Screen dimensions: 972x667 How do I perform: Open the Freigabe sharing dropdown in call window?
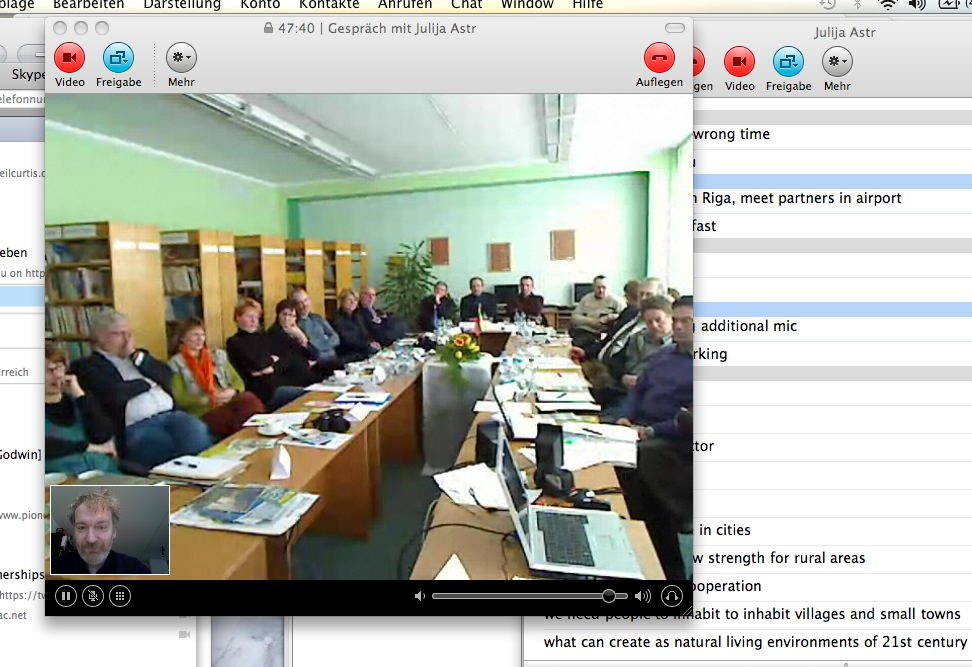coord(118,59)
